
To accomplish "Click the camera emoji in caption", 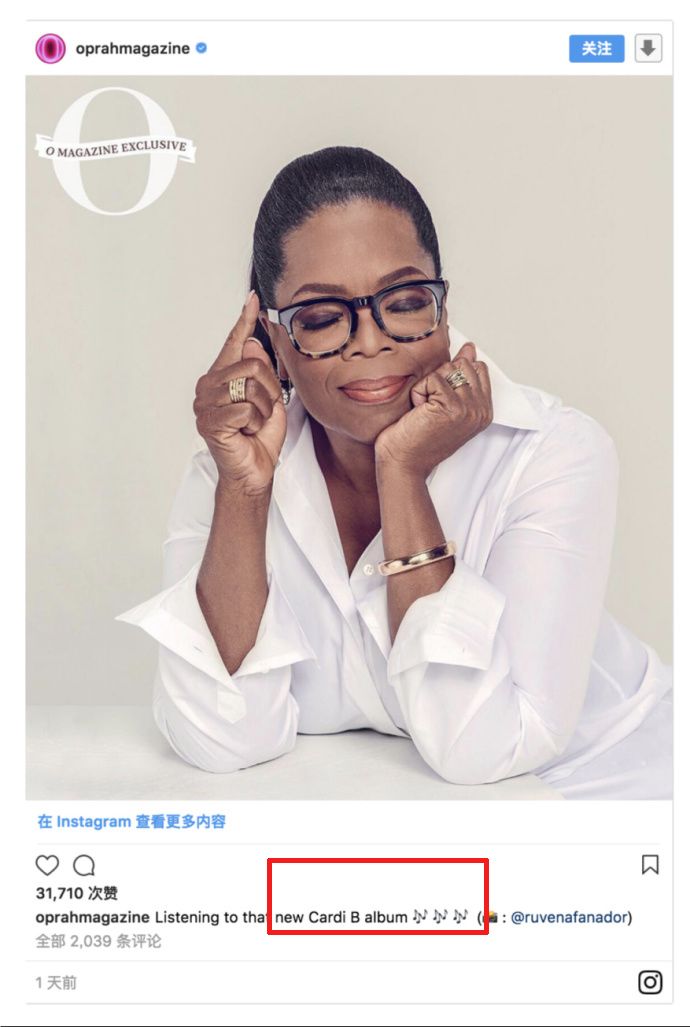I will [489, 917].
